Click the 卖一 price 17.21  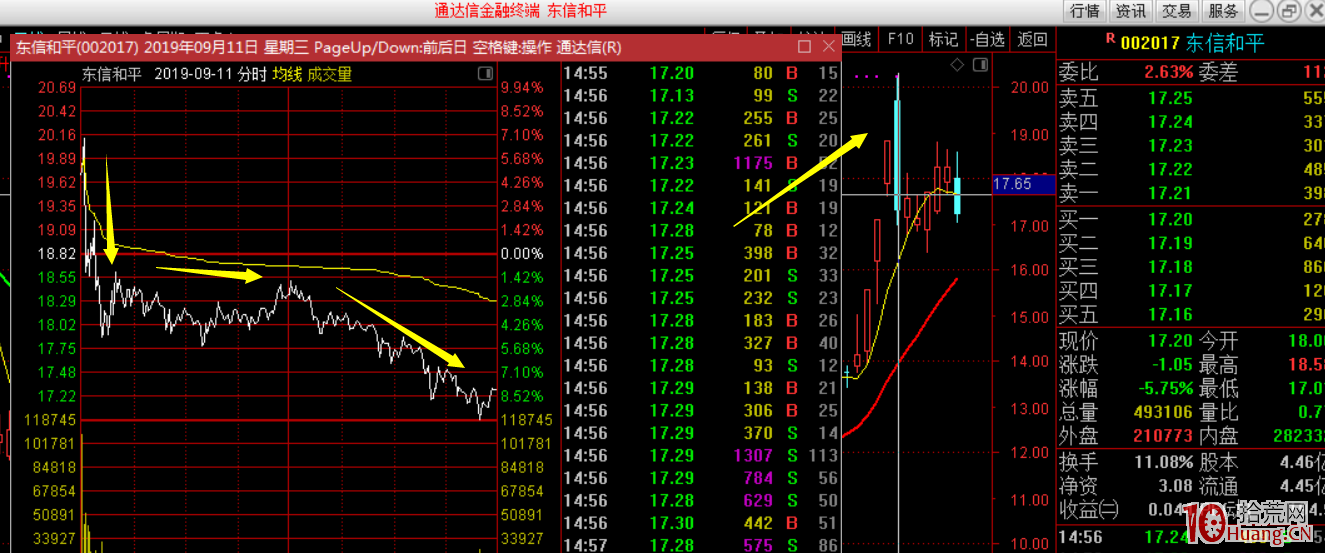1170,194
